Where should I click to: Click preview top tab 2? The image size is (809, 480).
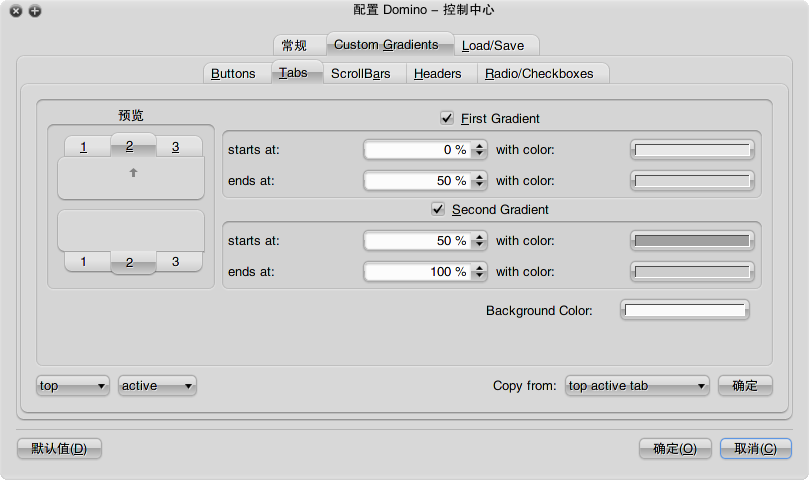click(133, 145)
